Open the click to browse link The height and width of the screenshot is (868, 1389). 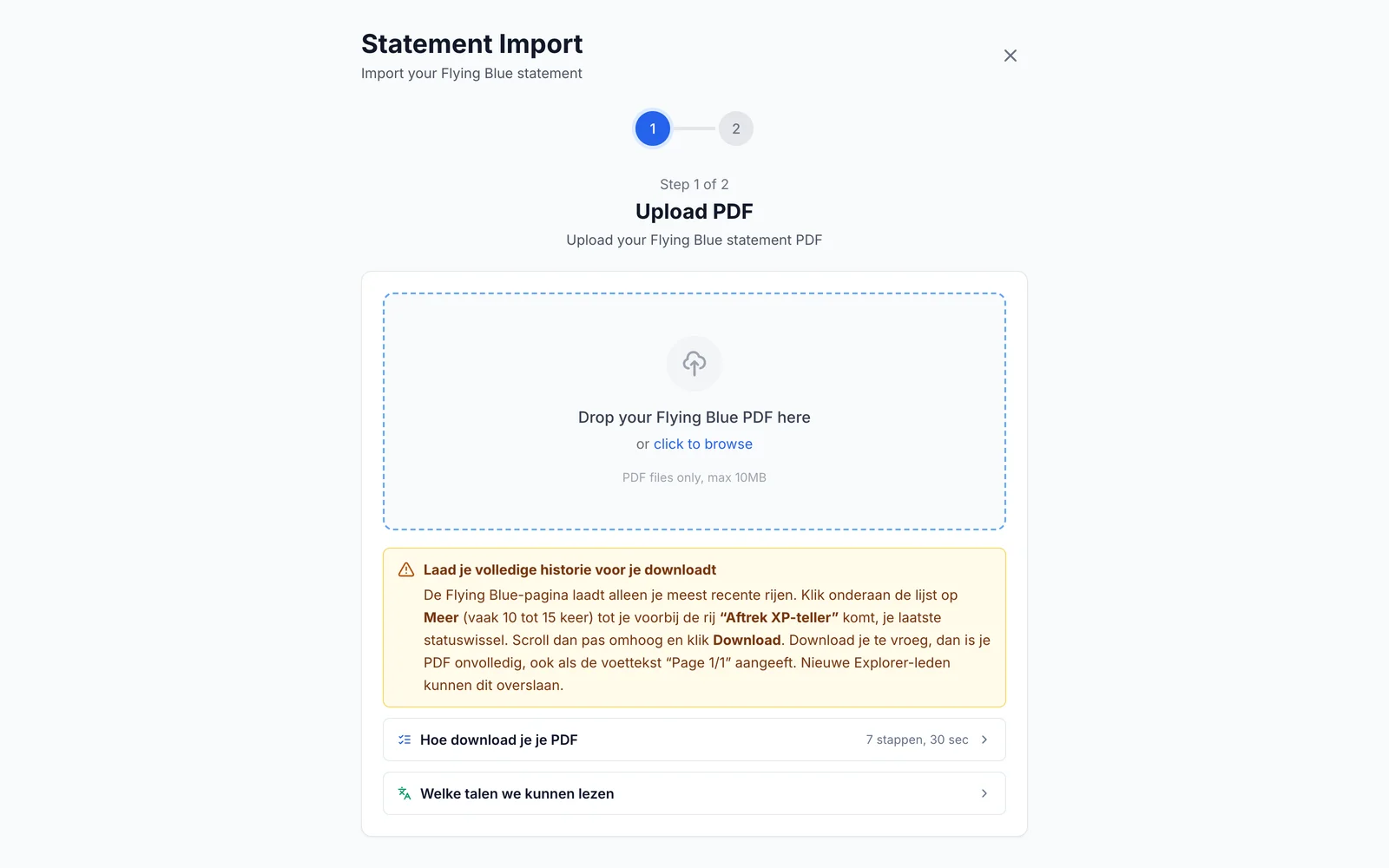click(703, 444)
